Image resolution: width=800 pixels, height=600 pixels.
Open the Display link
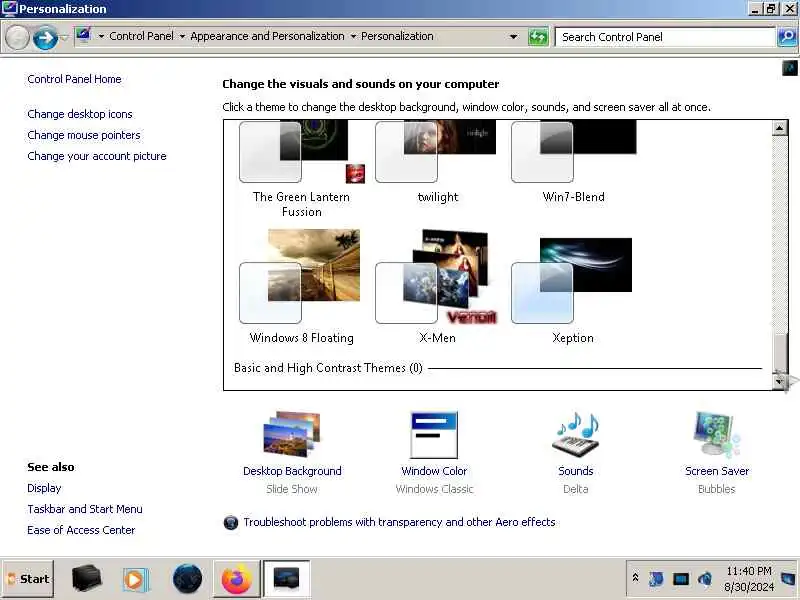pyautogui.click(x=44, y=488)
